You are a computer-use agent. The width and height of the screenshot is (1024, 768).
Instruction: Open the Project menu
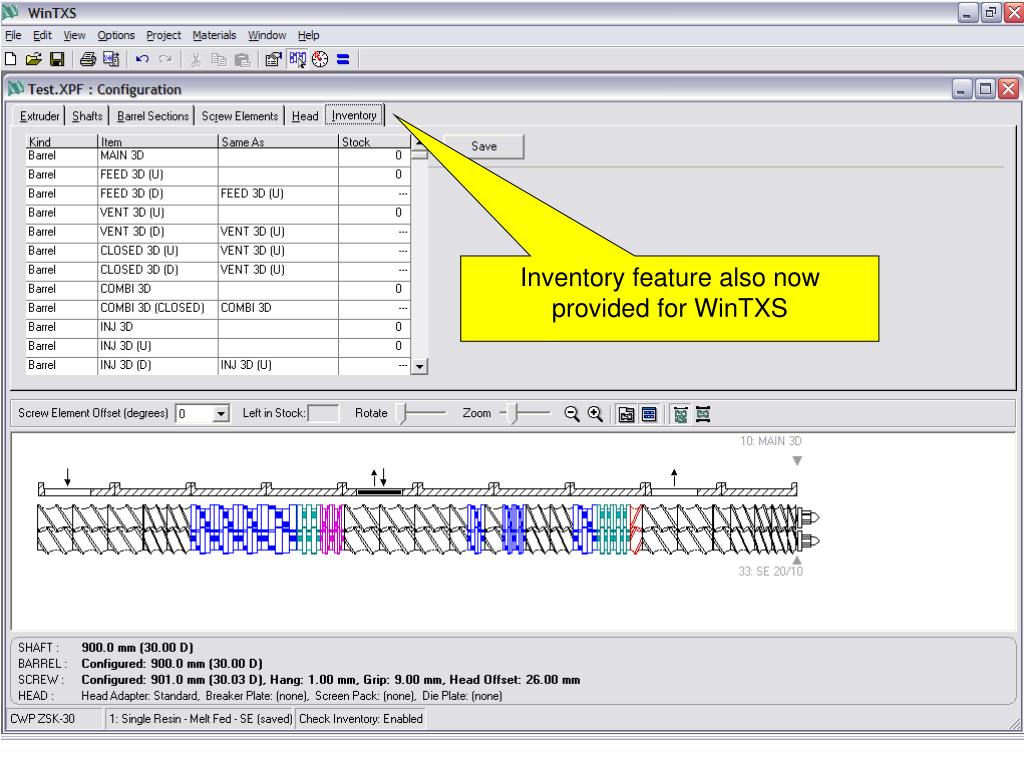point(163,35)
